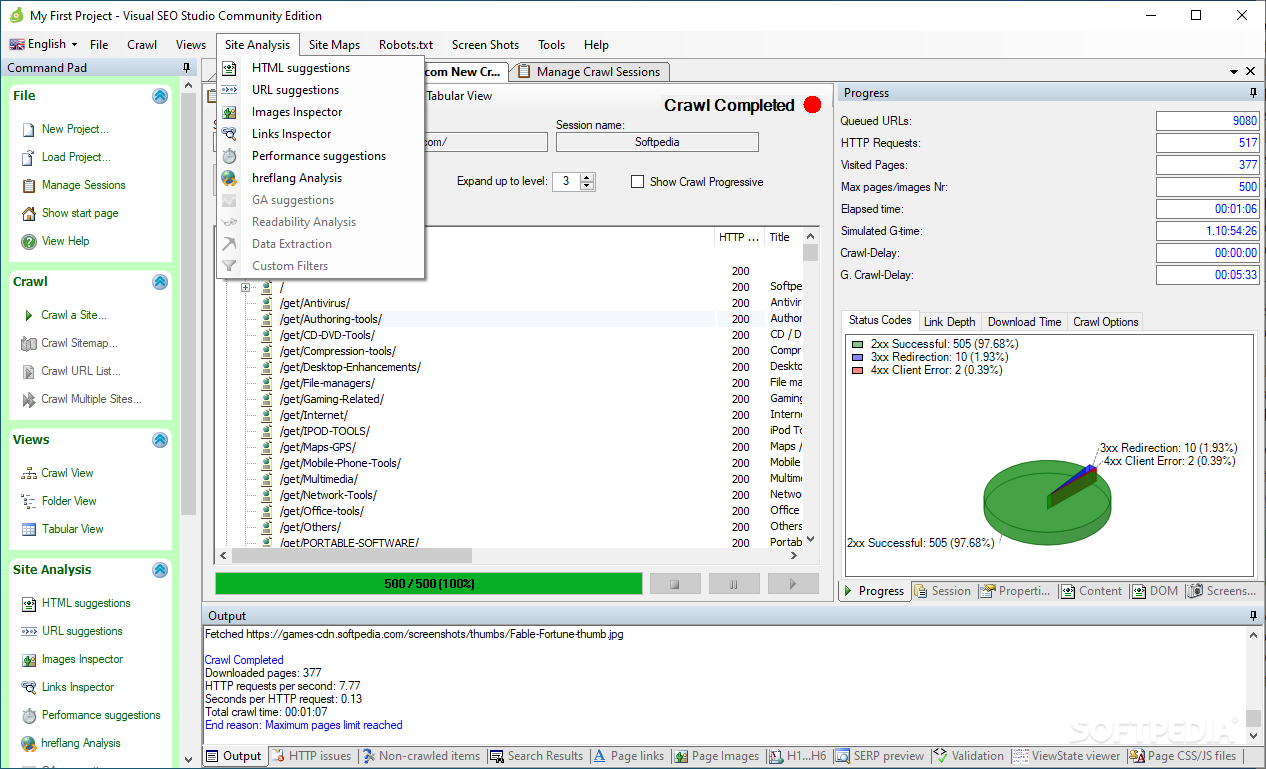The height and width of the screenshot is (769, 1266).
Task: Select /get/Antivirus/ row in crawl tree
Action: pos(315,303)
